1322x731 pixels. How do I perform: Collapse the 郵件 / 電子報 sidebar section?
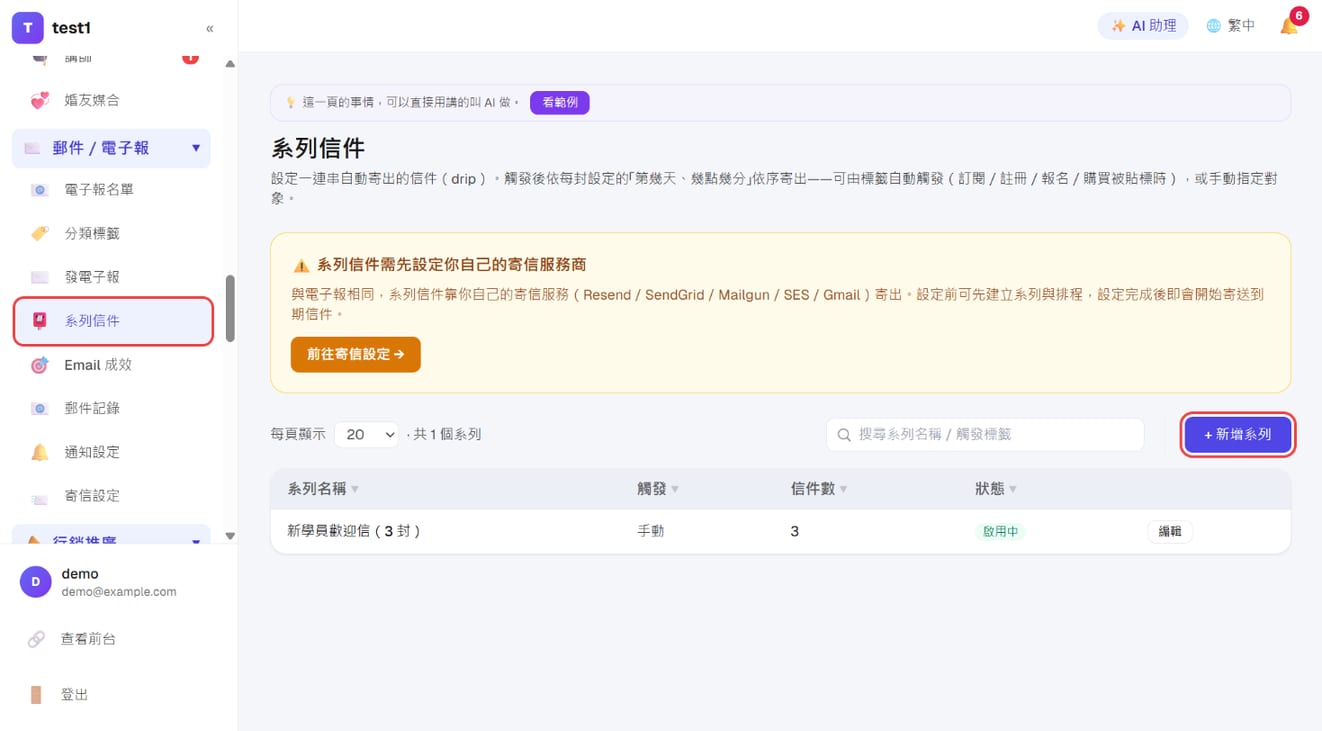tap(111, 148)
